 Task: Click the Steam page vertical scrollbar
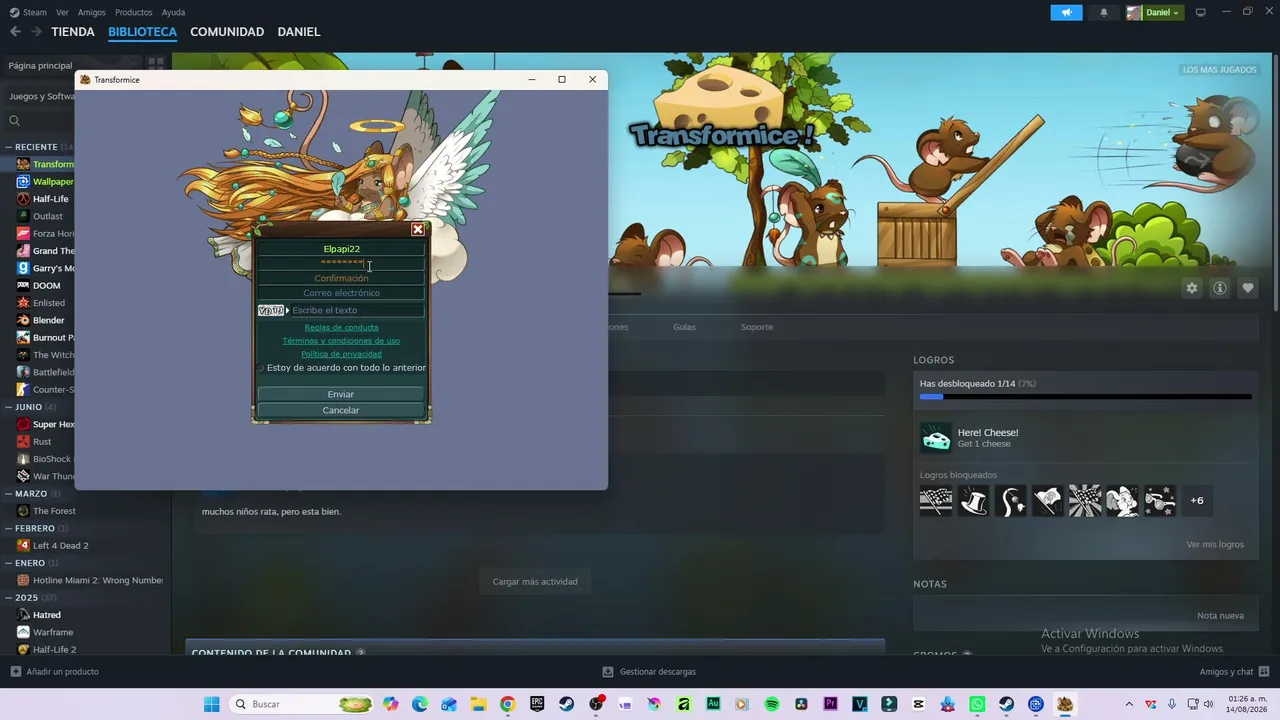pos(1275,185)
